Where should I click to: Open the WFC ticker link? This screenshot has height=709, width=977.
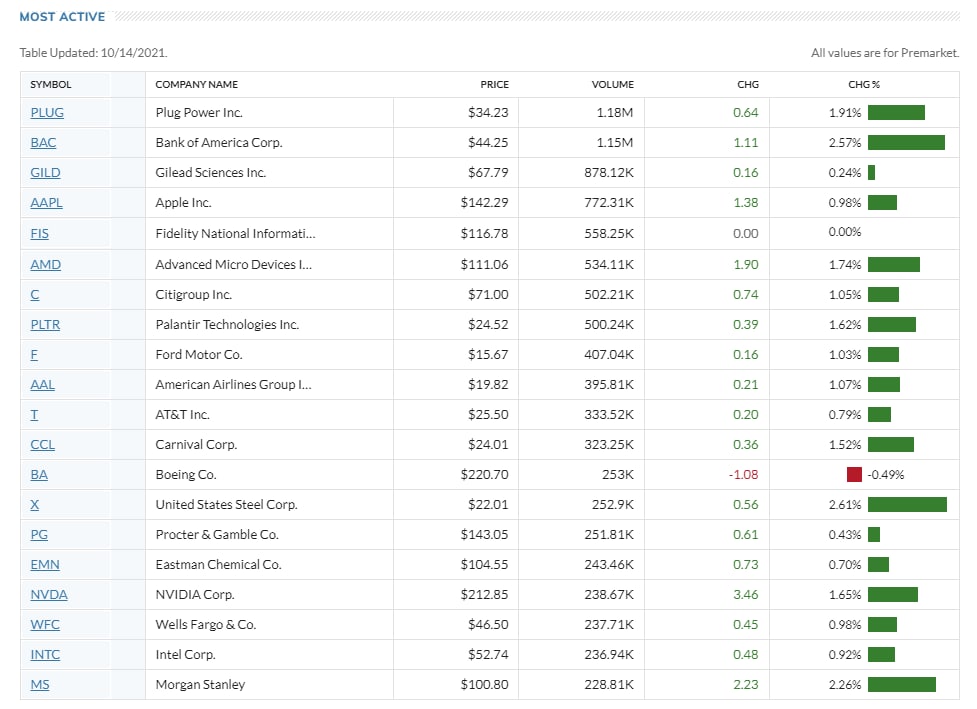pyautogui.click(x=45, y=624)
